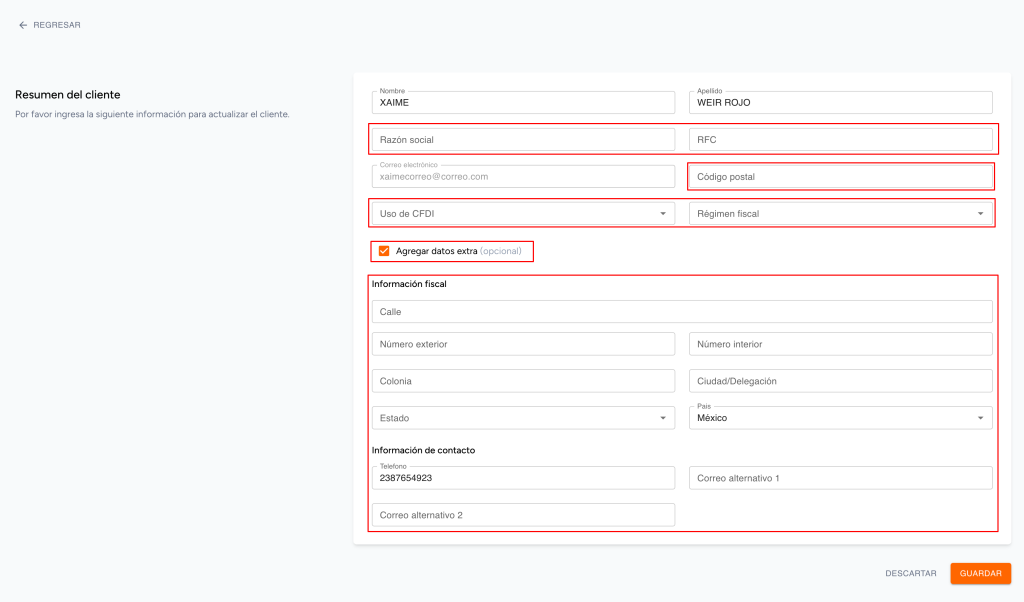Click into the Razón social field
1024x602 pixels.
click(x=523, y=140)
